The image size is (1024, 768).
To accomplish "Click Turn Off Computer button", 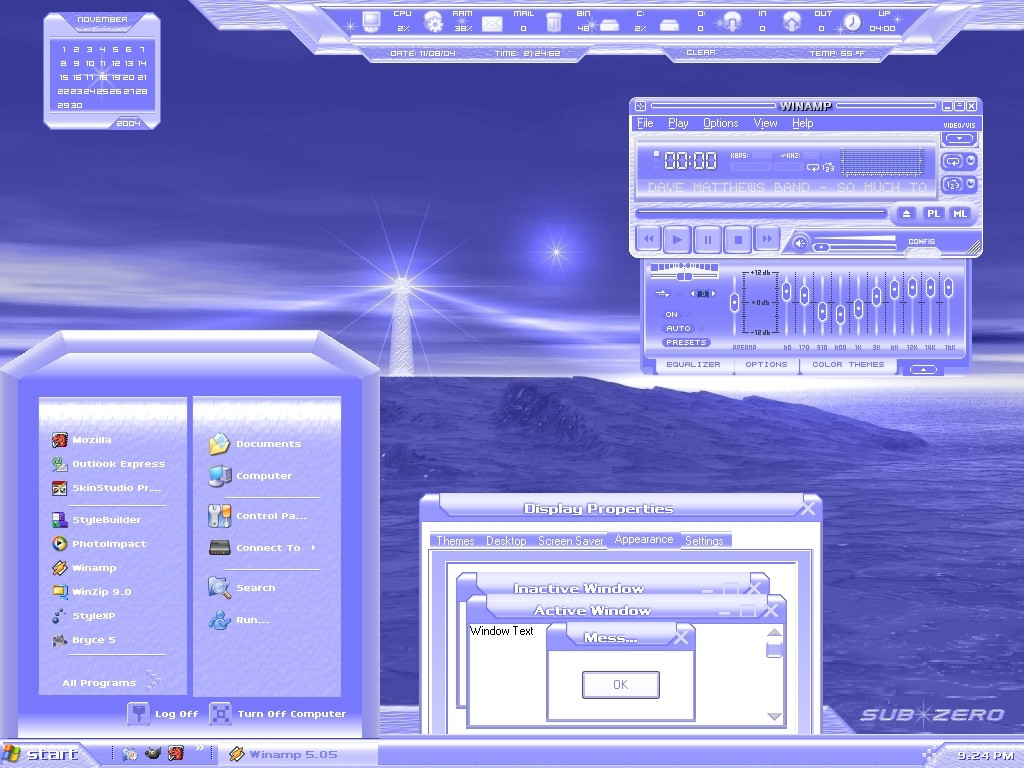I will coord(278,714).
